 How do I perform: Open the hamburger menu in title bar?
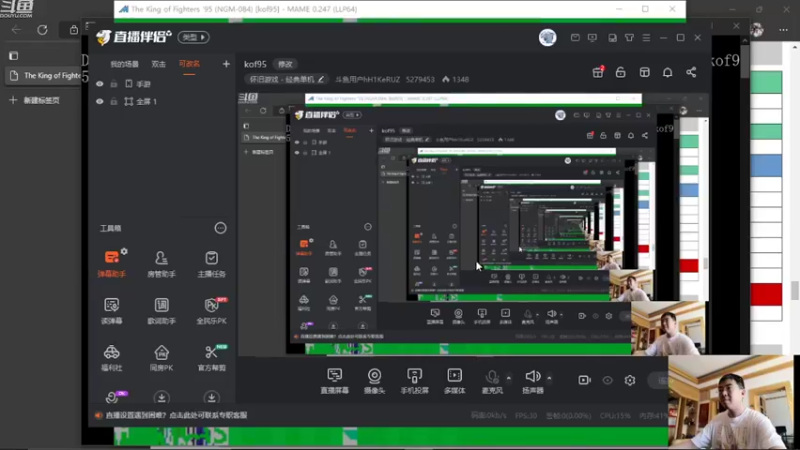646,38
